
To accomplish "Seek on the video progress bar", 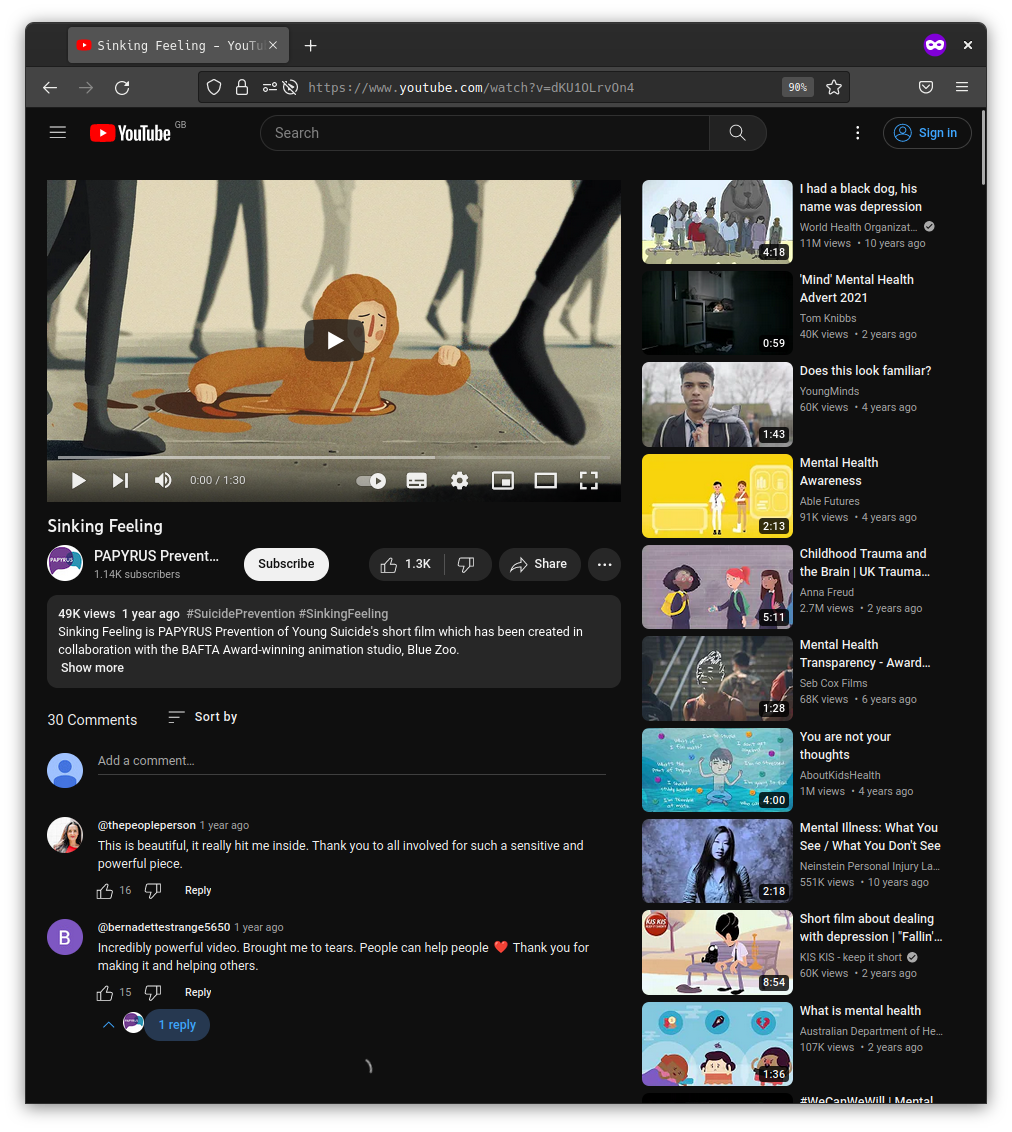I will click(334, 458).
